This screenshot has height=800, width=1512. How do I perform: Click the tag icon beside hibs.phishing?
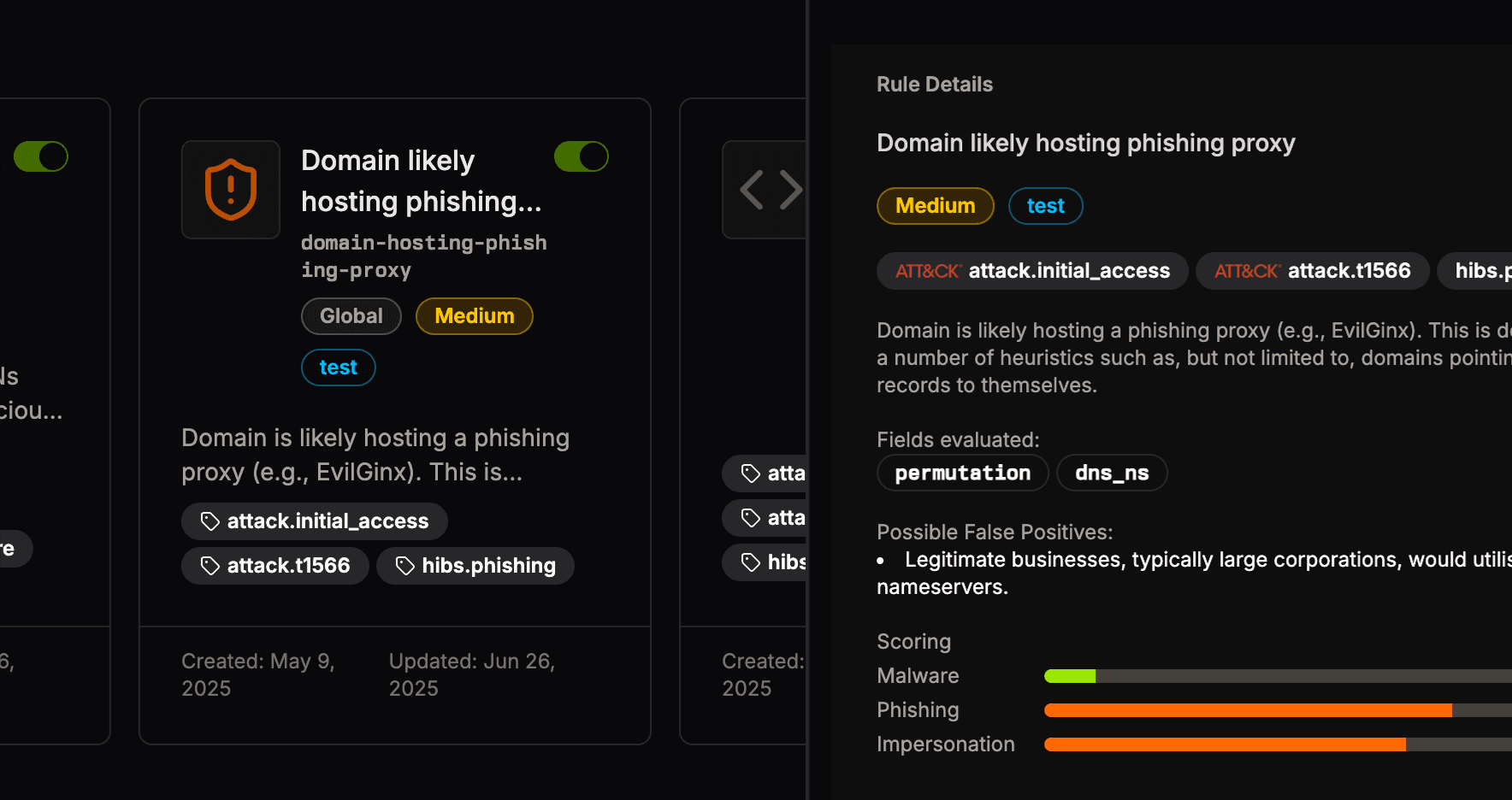point(405,566)
